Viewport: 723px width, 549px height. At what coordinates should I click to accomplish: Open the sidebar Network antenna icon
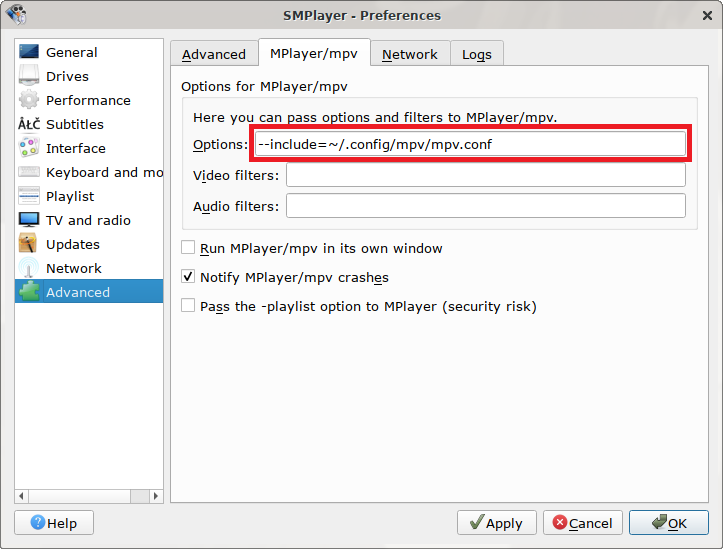point(29,267)
